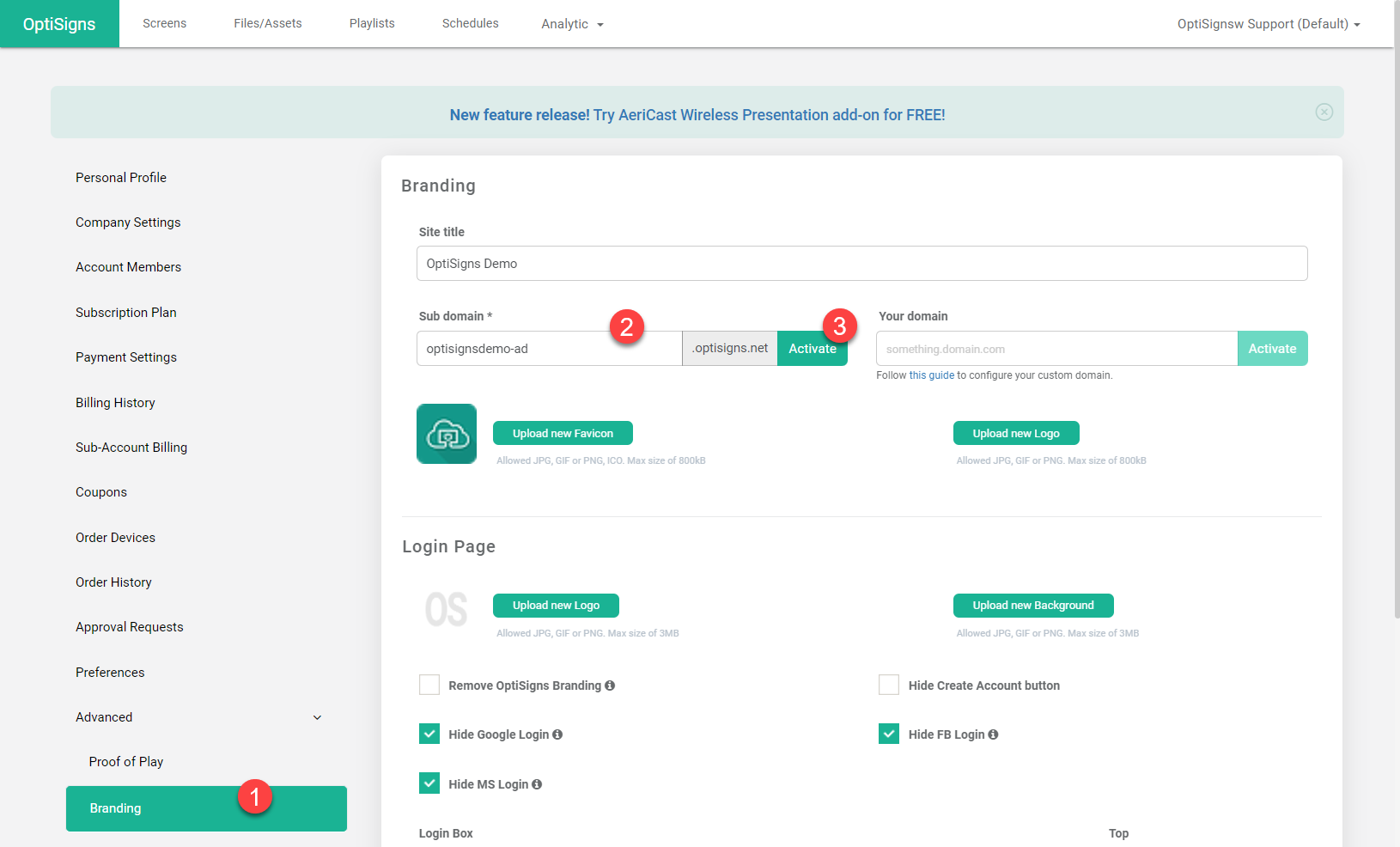Go to Screens tab
This screenshot has height=847, width=1400.
165,23
